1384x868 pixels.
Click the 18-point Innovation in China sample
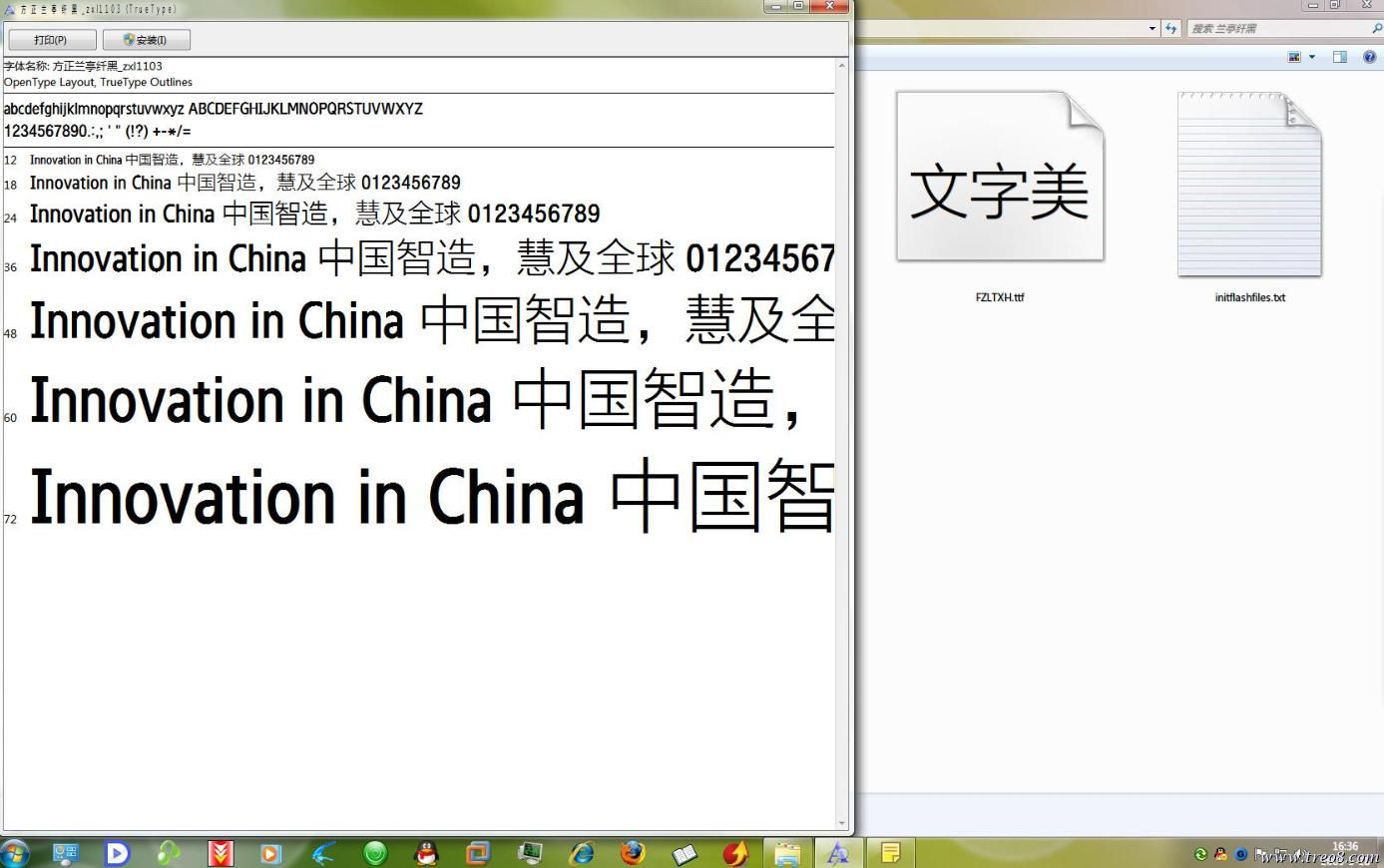(x=245, y=183)
